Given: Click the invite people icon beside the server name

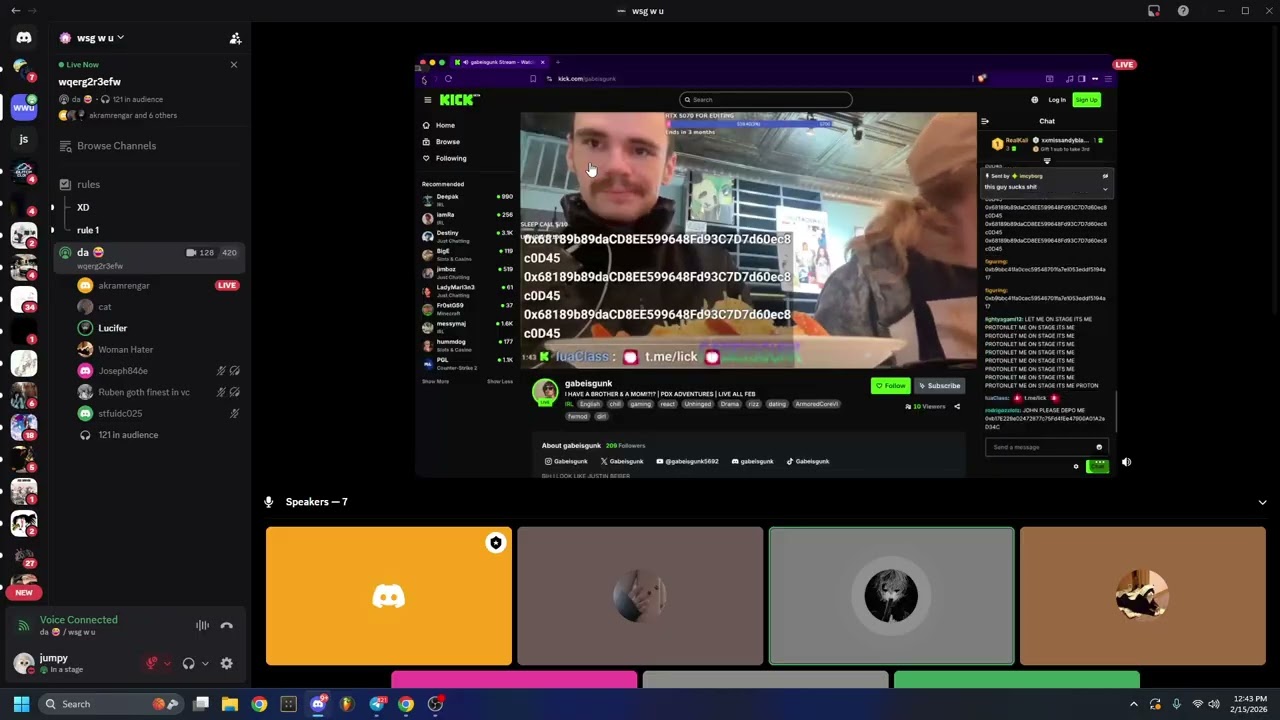Looking at the screenshot, I should pos(235,38).
